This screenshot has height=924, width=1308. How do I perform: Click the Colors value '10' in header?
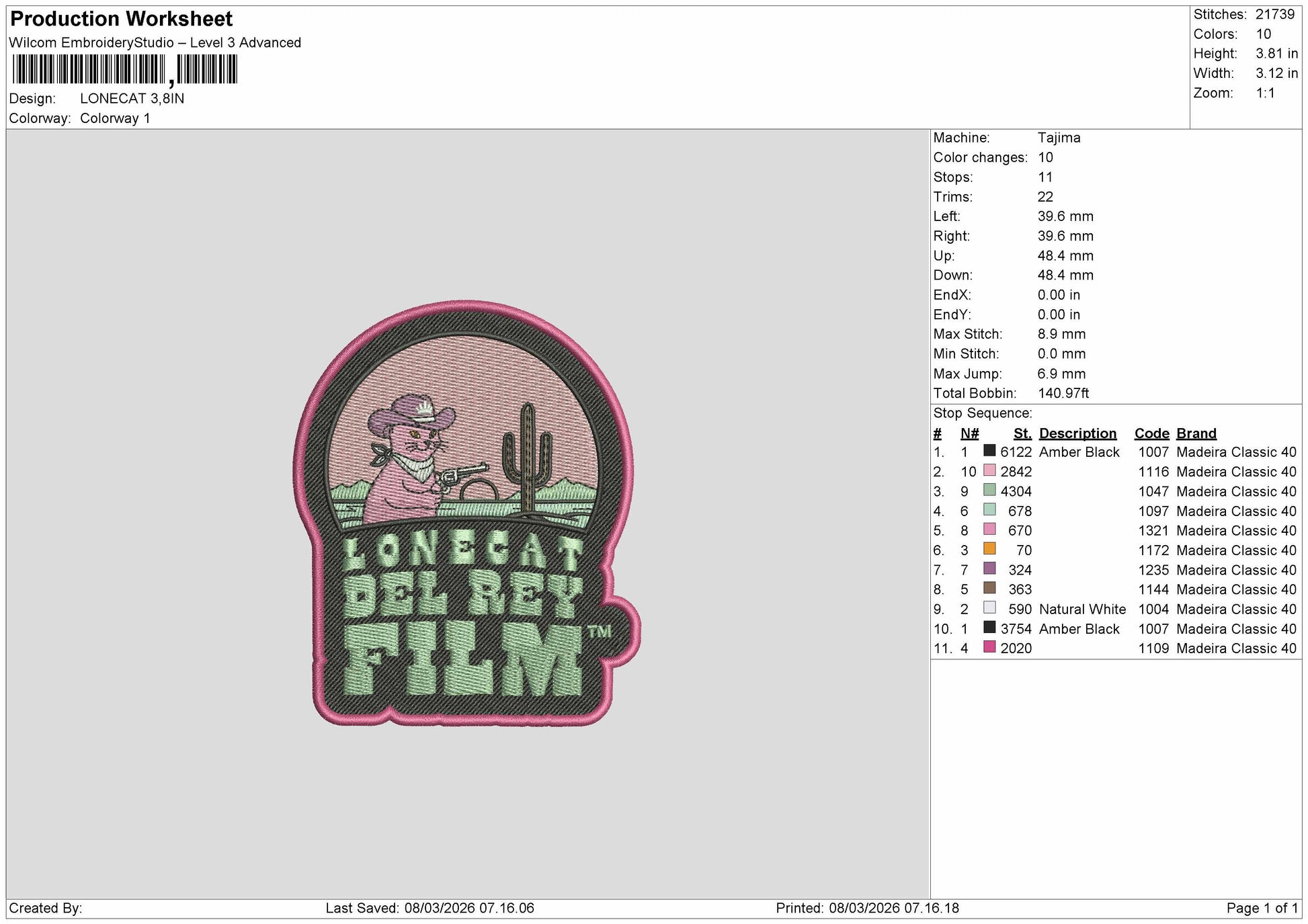point(1264,34)
